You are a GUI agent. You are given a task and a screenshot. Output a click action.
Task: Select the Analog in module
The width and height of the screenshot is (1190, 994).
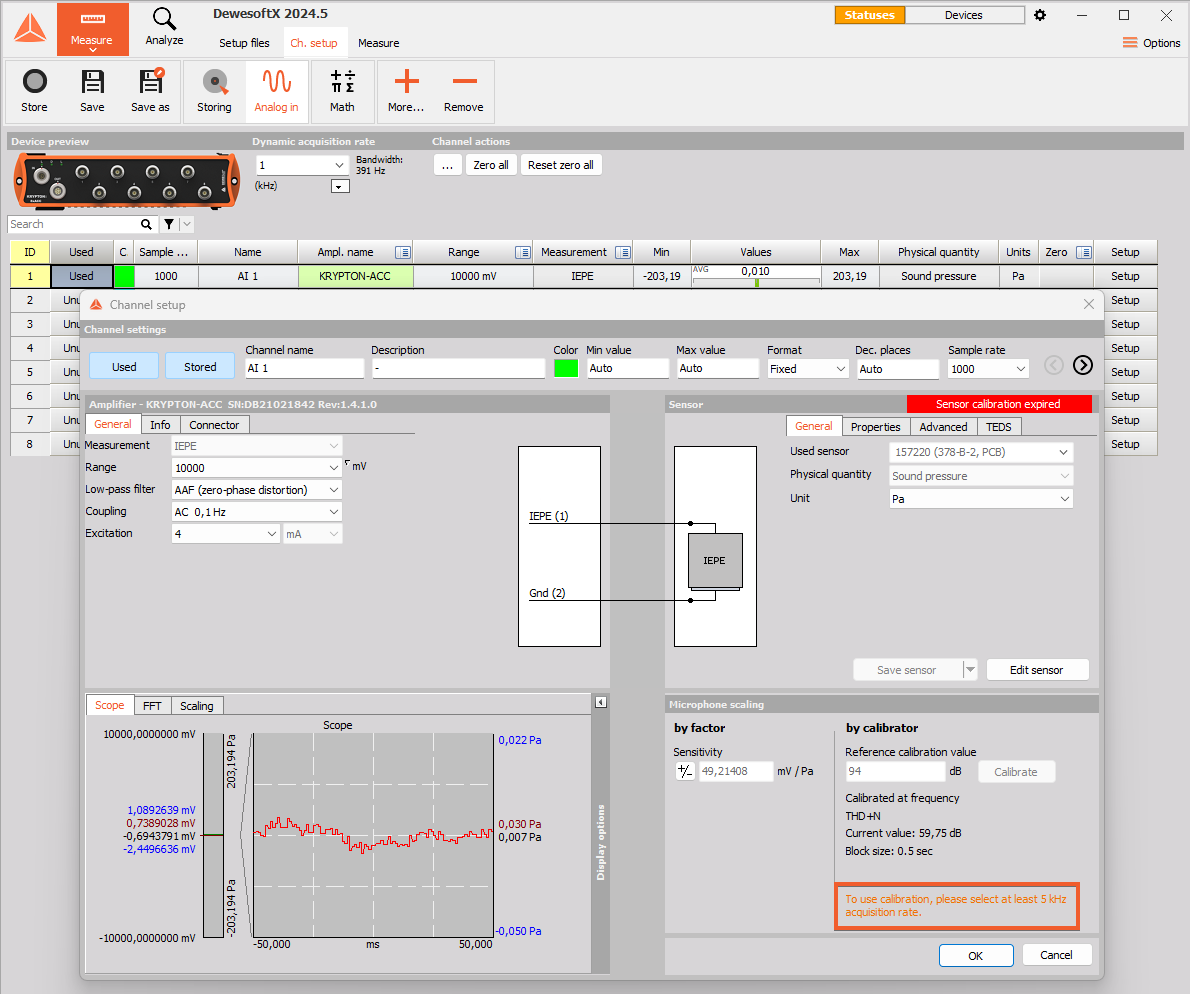tap(276, 92)
